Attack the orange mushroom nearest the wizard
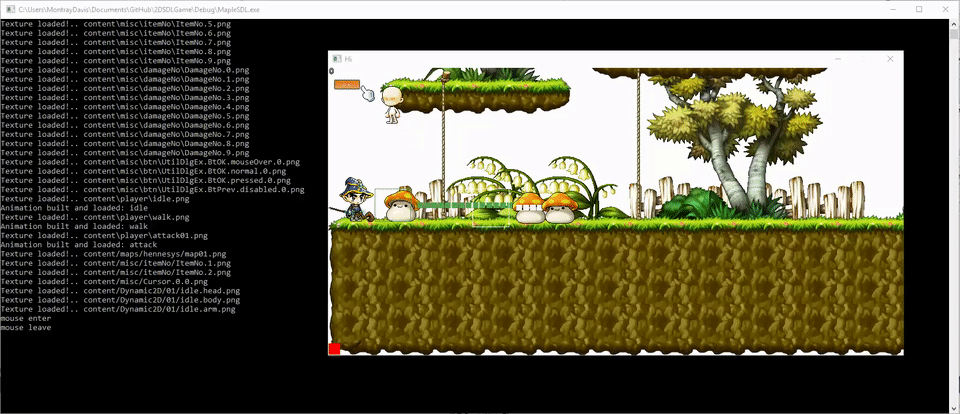This screenshot has height=414, width=960. pos(402,206)
